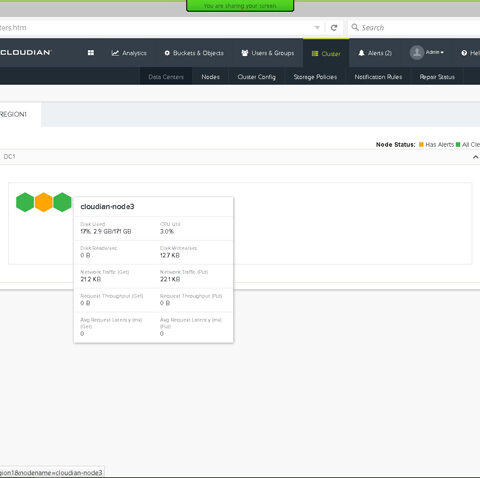Click the Admin avatar icon
Screen dimensions: 480x478
click(417, 53)
